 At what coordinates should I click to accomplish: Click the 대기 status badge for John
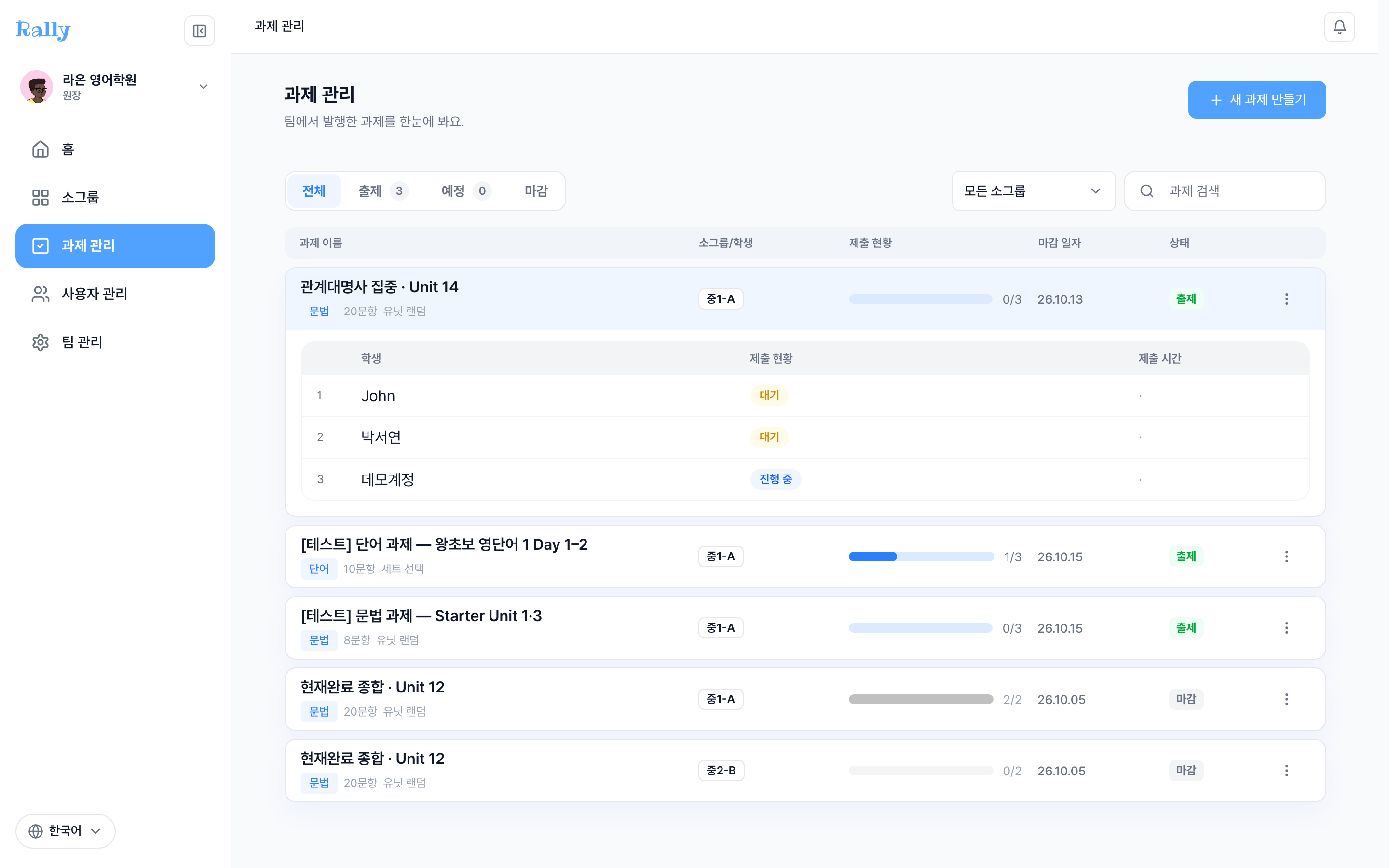(769, 395)
